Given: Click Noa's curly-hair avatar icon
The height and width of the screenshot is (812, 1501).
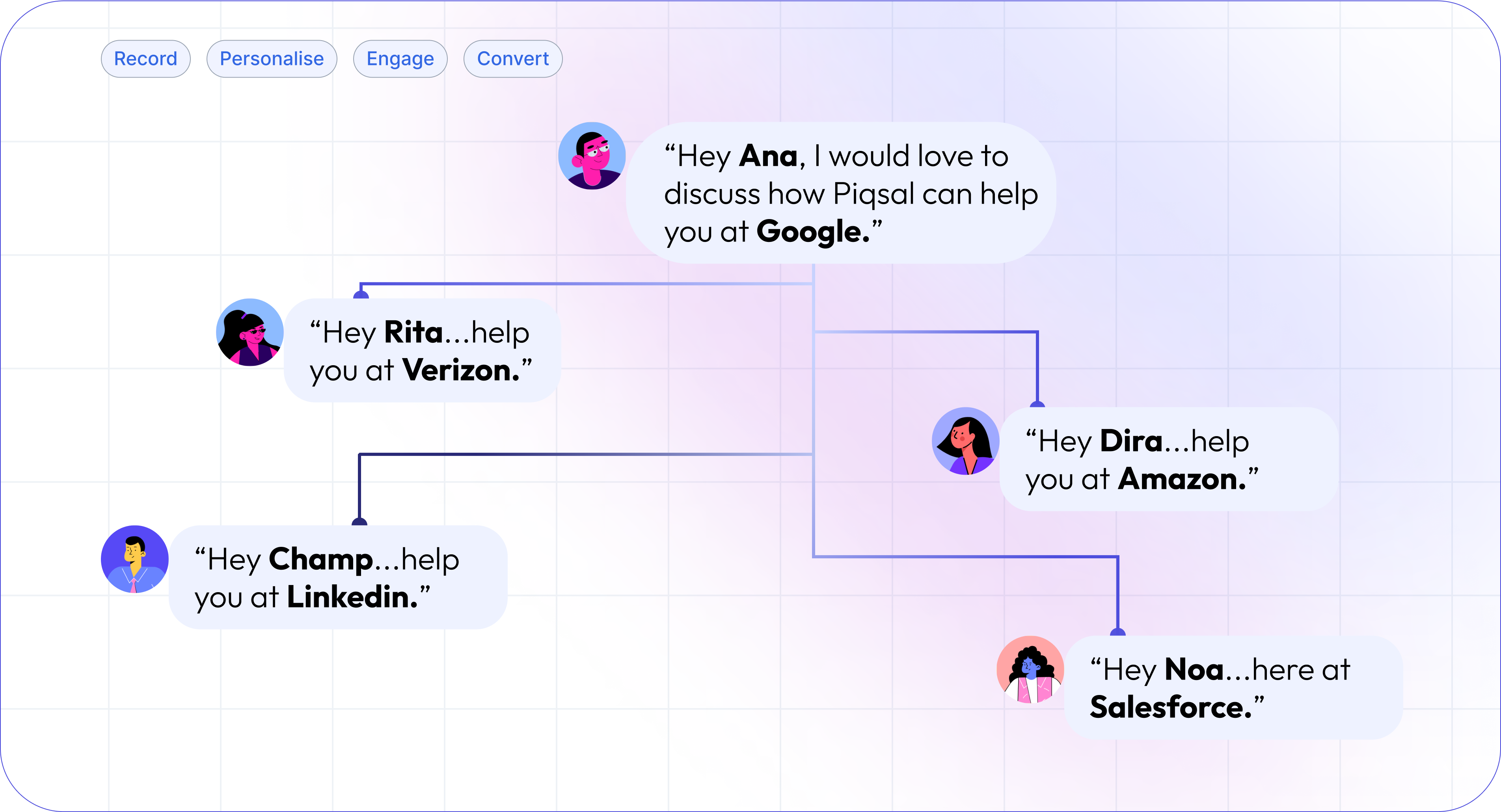Looking at the screenshot, I should tap(1030, 669).
